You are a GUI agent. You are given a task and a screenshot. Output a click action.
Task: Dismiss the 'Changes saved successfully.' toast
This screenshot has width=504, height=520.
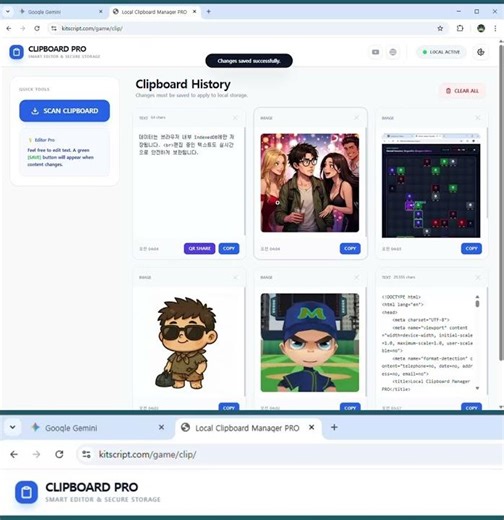[x=249, y=61]
